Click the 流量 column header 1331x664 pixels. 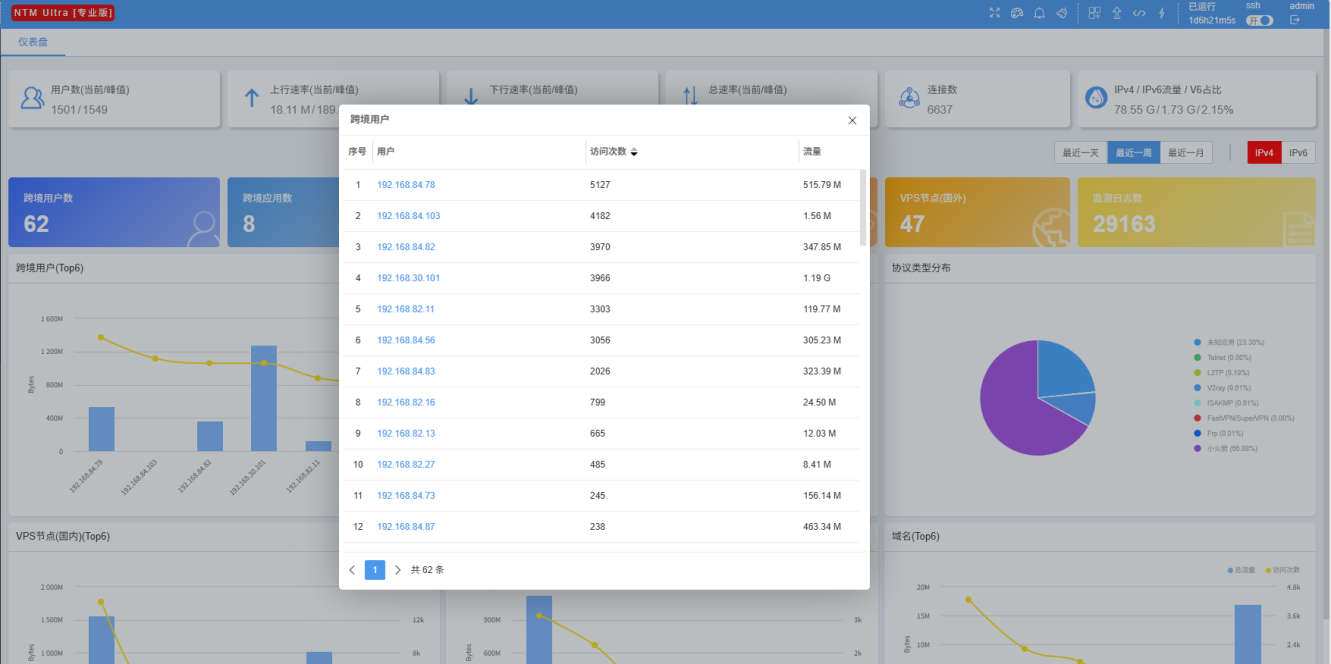(x=812, y=152)
